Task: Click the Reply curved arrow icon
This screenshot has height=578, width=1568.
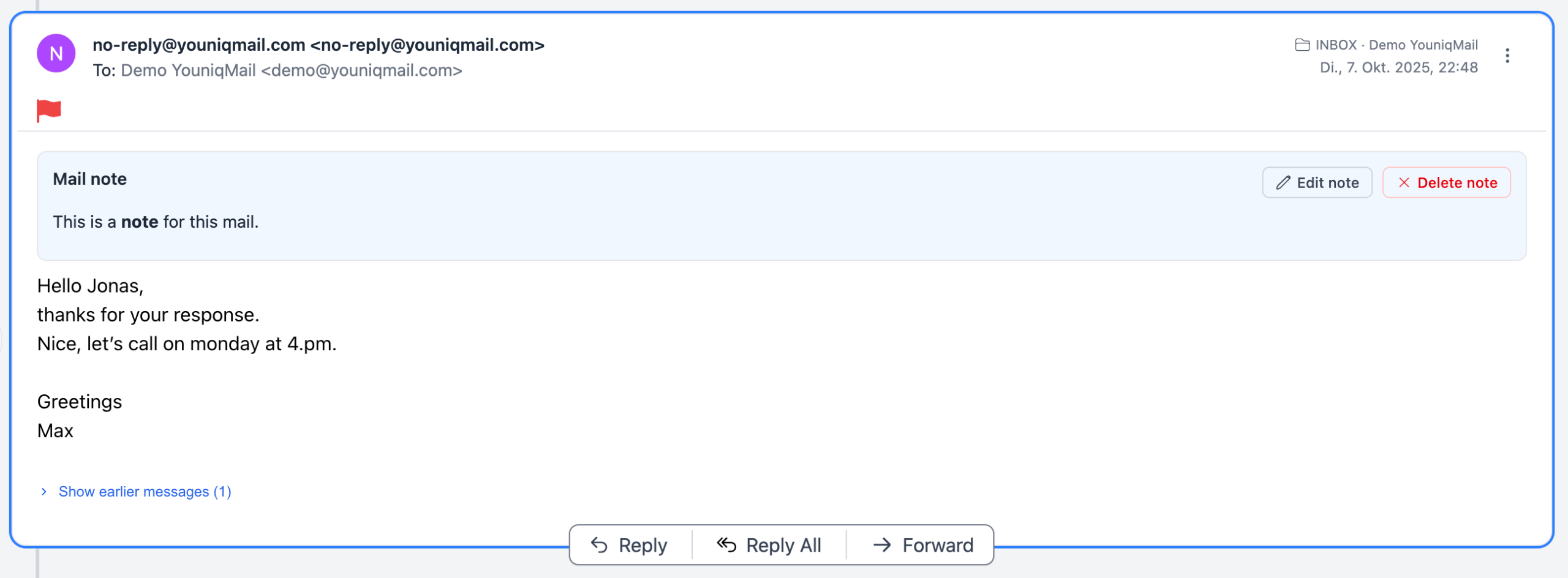Action: click(x=599, y=545)
